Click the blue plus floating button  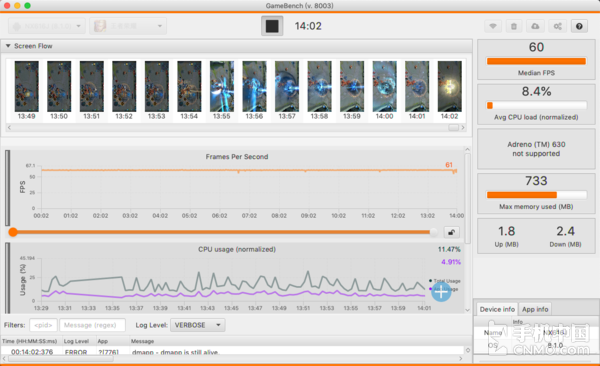pyautogui.click(x=441, y=292)
